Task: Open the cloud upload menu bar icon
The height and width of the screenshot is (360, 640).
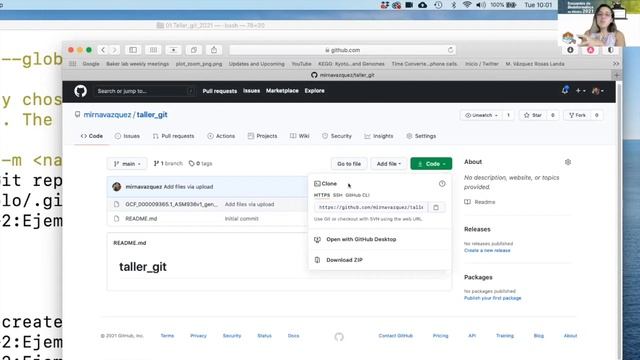Action: (x=422, y=5)
